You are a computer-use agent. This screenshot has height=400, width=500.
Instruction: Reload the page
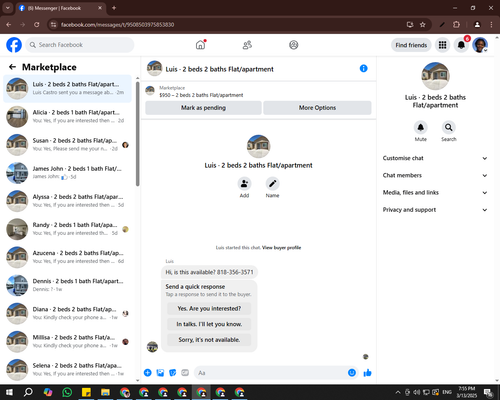coord(37,25)
